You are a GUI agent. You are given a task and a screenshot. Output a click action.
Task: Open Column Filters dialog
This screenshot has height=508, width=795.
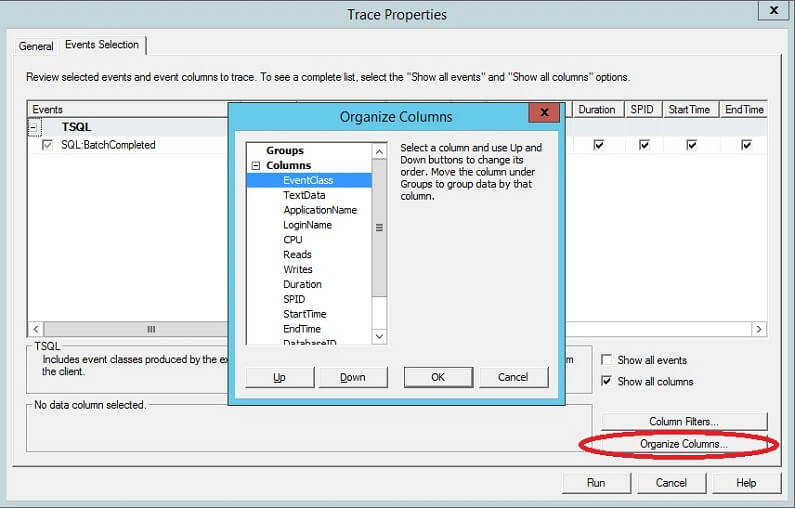[x=683, y=421]
